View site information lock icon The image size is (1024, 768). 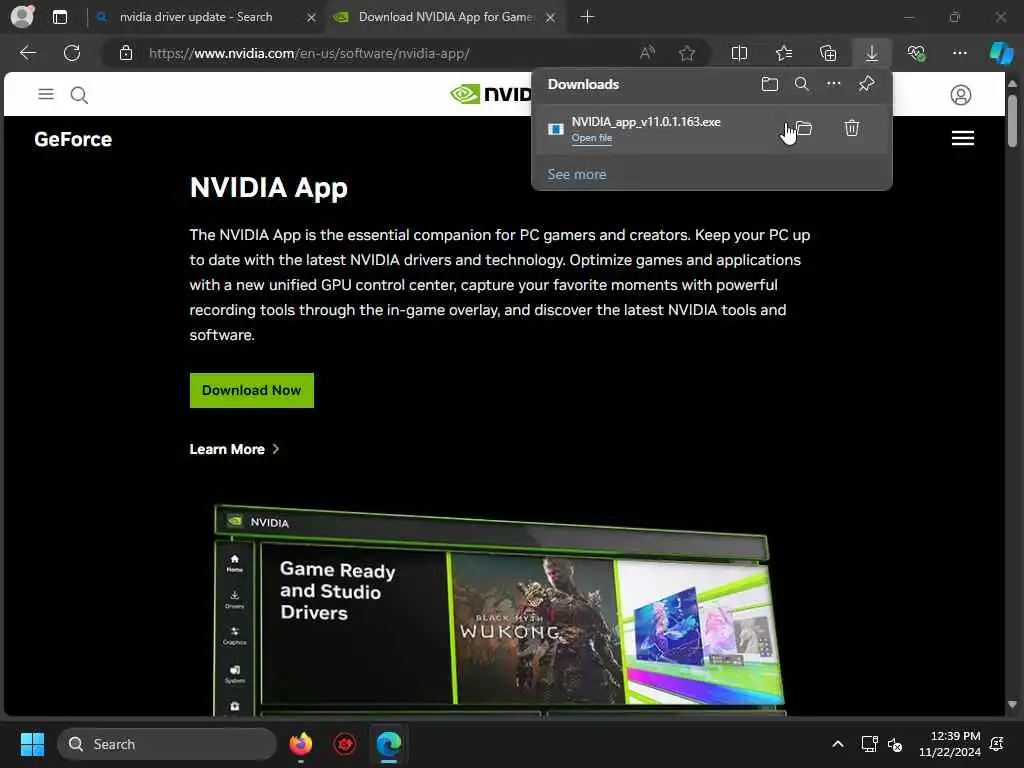pos(126,53)
